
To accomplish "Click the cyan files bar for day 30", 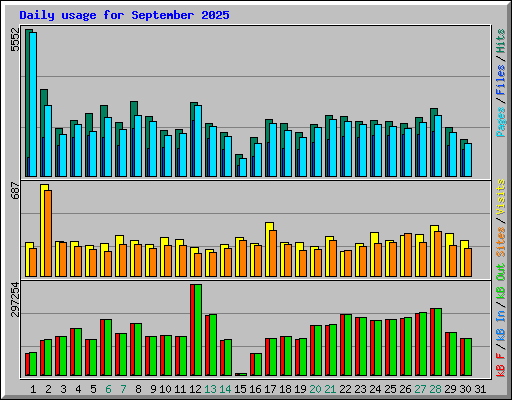I will click(468, 160).
